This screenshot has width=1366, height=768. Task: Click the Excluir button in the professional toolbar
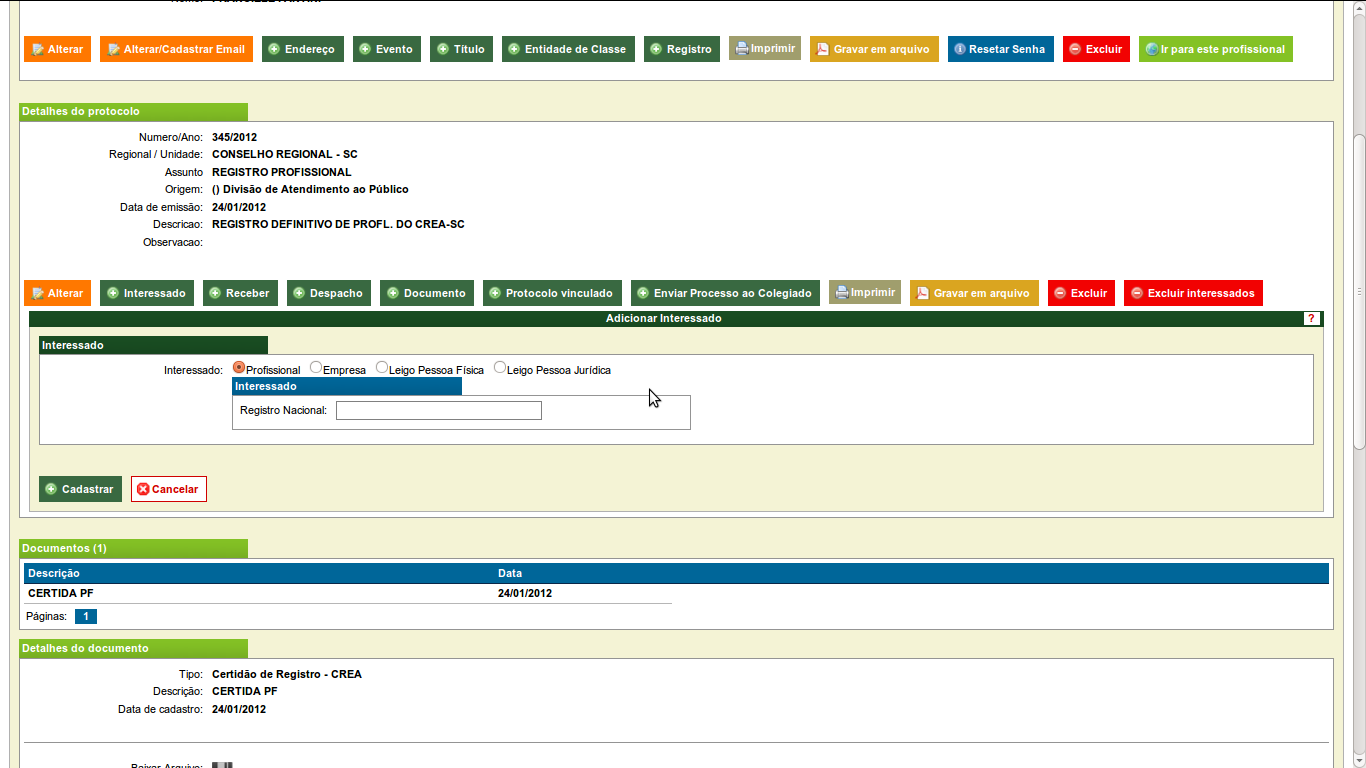coord(1096,49)
